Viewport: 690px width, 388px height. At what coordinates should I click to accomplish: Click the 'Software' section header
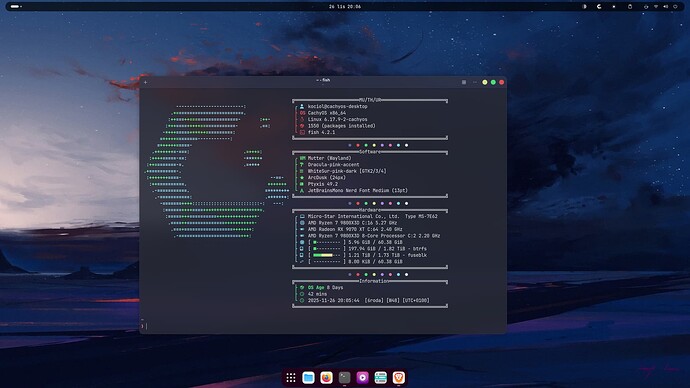click(370, 152)
